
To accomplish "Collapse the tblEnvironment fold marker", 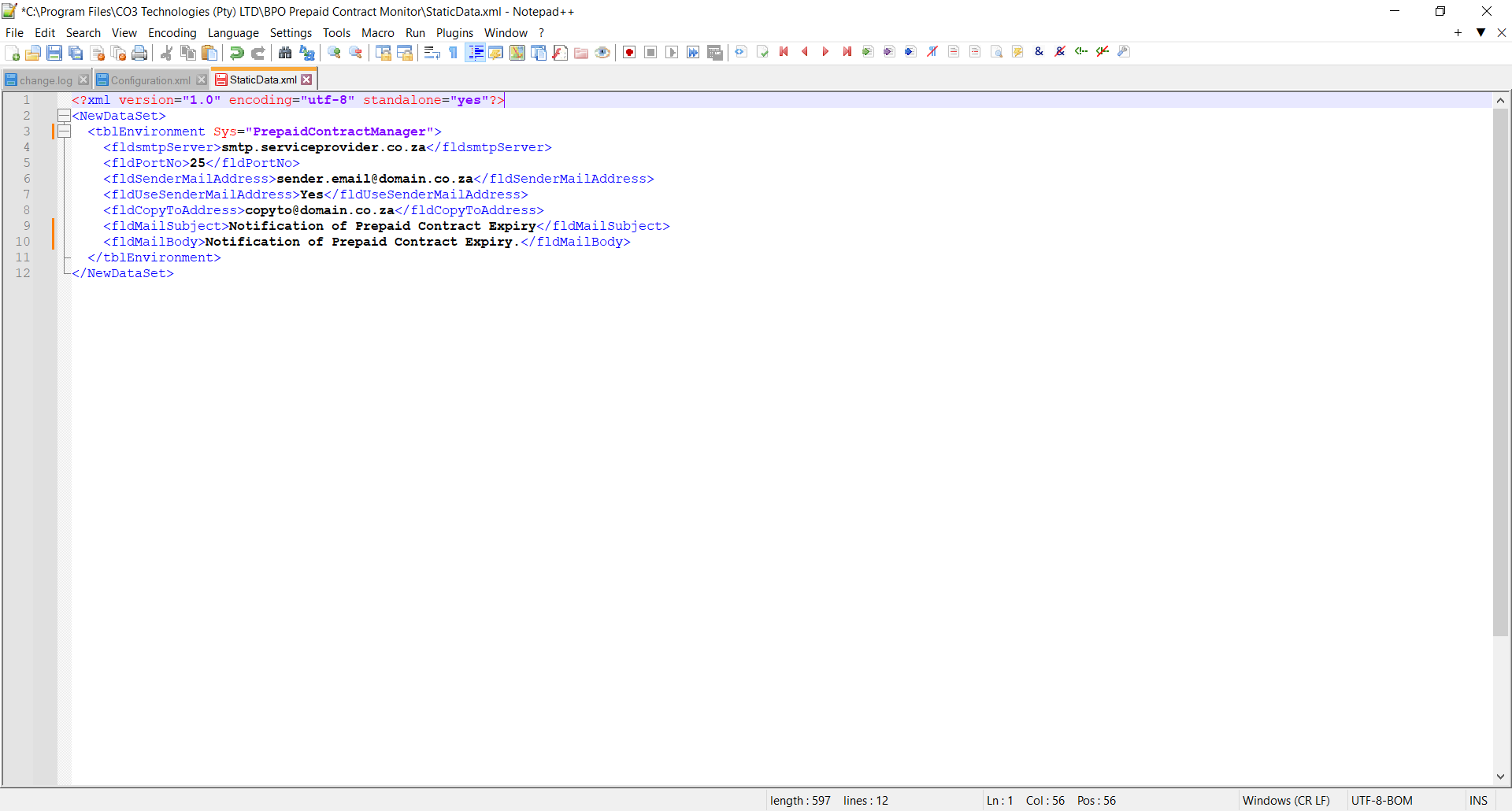I will click(64, 131).
